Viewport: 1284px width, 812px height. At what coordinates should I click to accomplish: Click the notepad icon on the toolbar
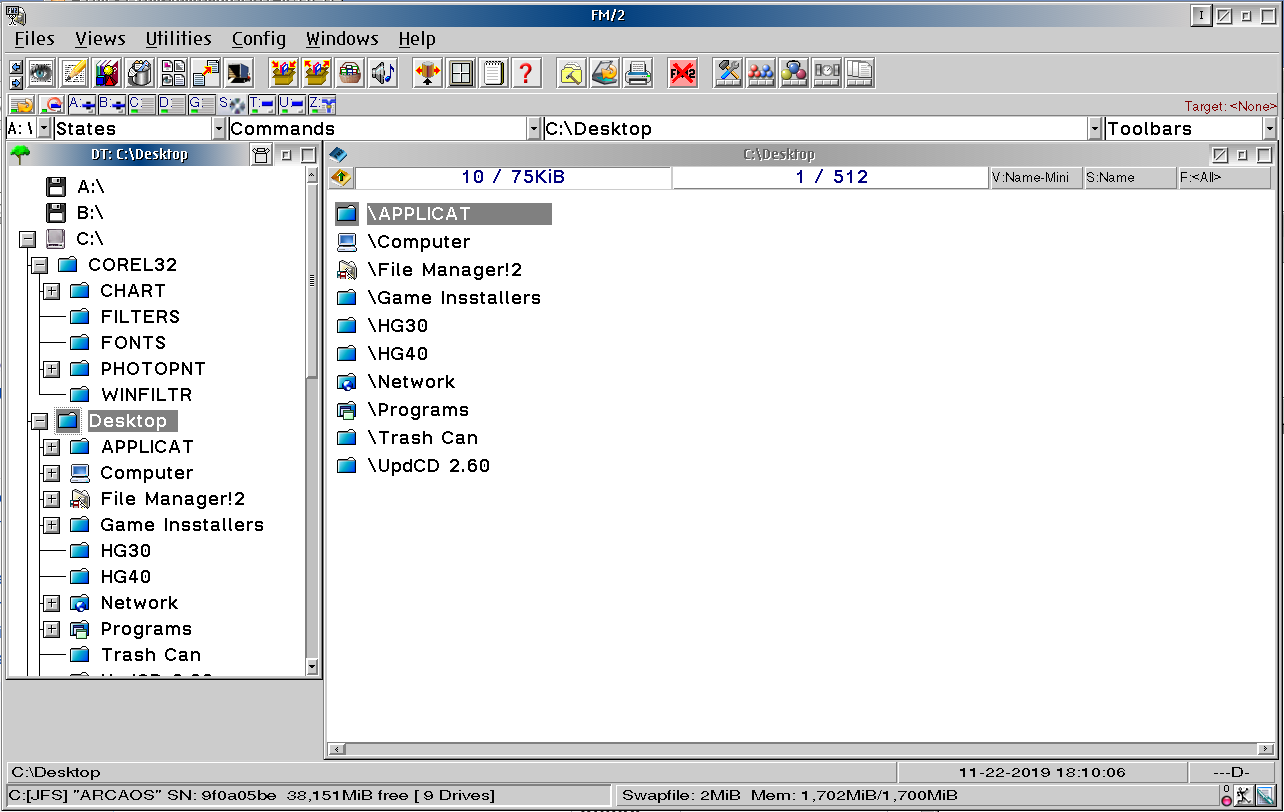[494, 73]
